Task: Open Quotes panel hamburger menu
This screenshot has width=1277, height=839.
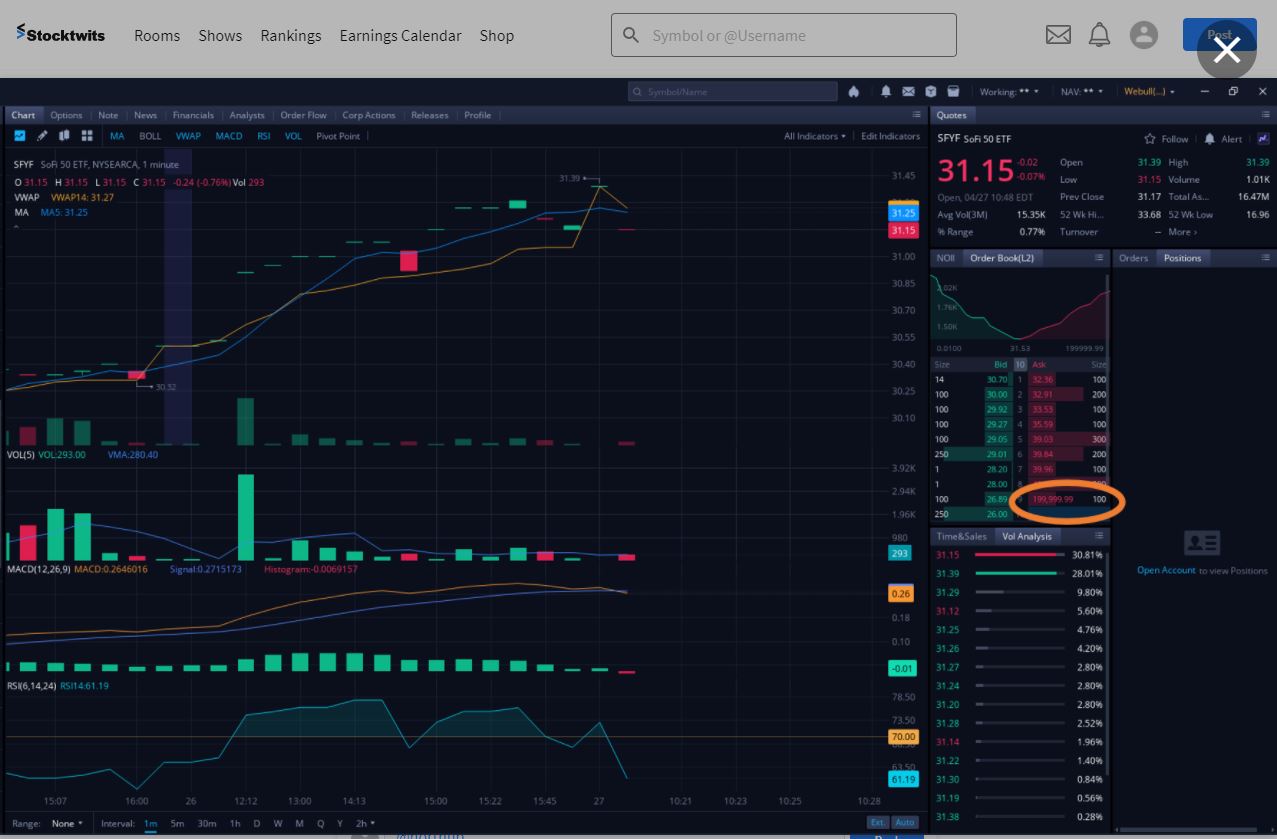Action: [x=1265, y=115]
